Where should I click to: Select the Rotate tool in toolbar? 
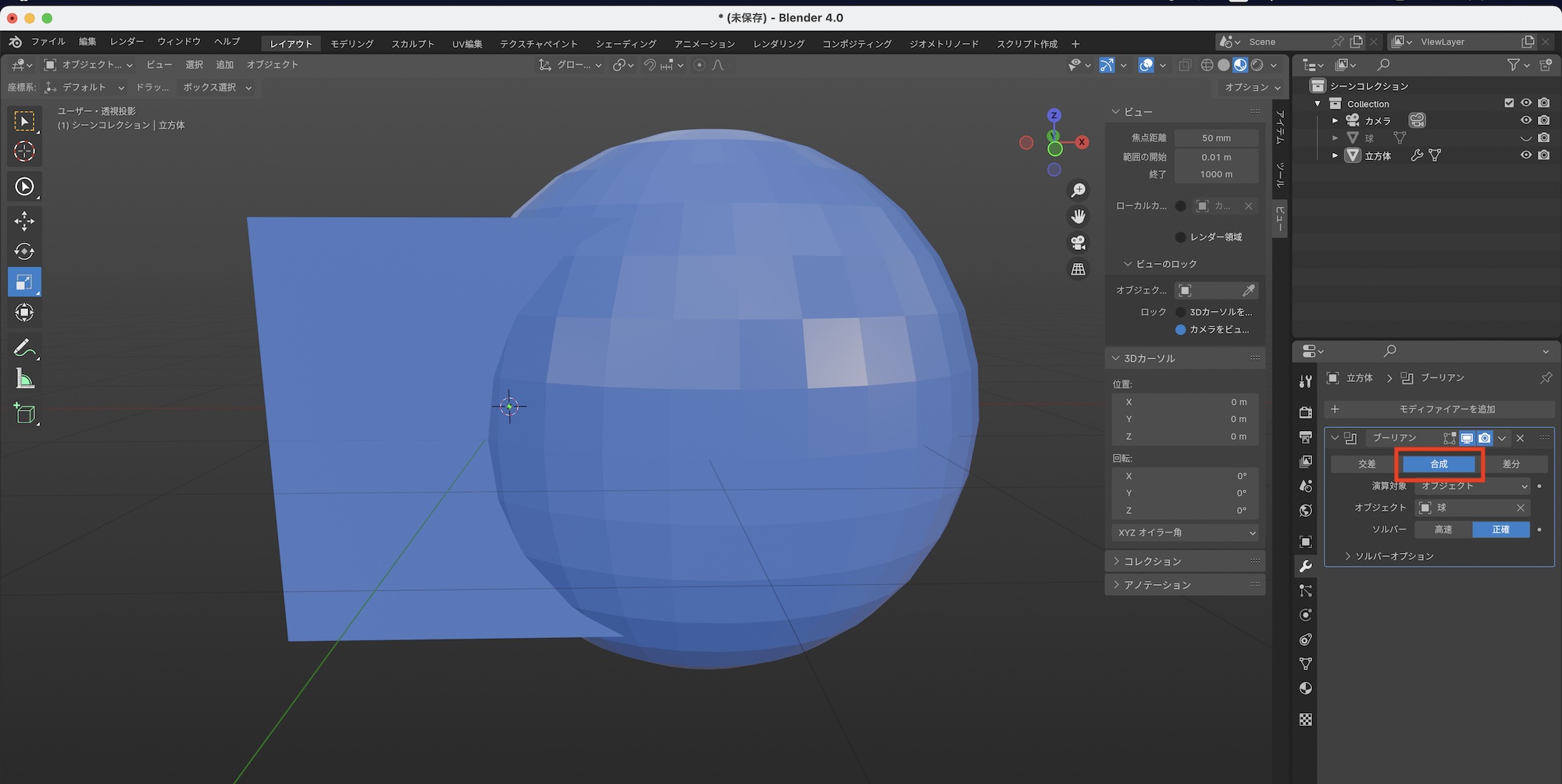point(24,251)
